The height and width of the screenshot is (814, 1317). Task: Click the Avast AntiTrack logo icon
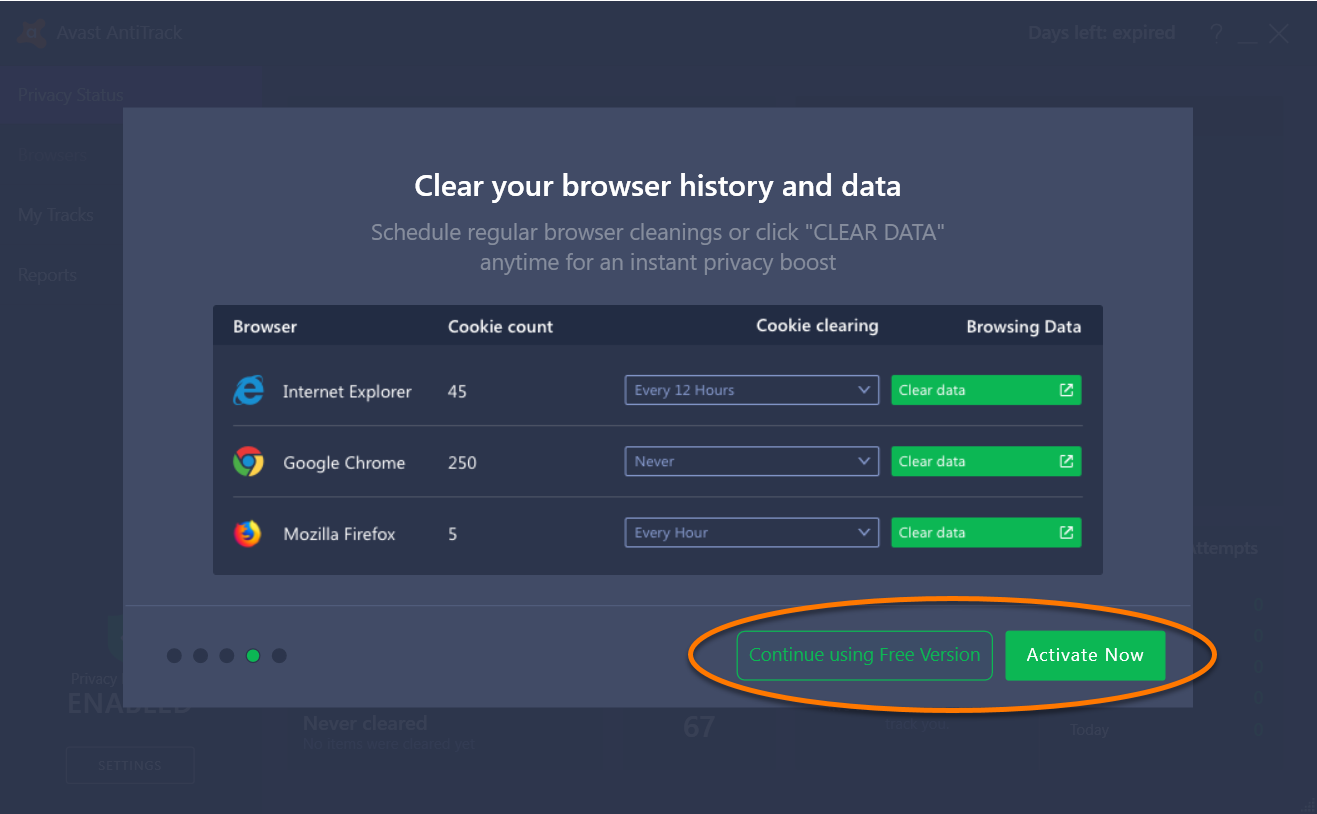[x=32, y=33]
